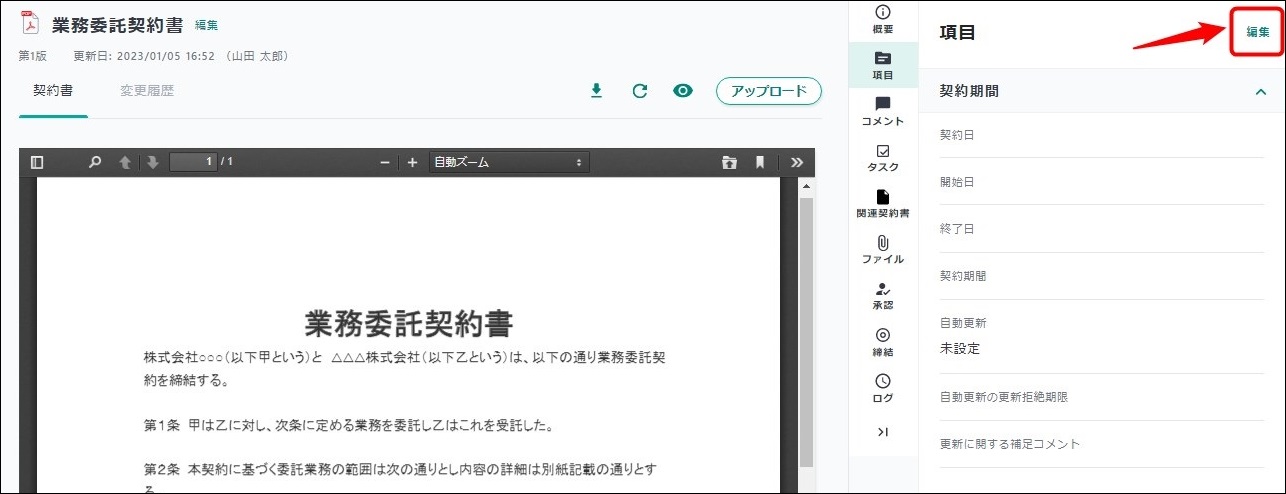Open the 締結 sidebar panel
This screenshot has width=1286, height=494.
[x=882, y=342]
